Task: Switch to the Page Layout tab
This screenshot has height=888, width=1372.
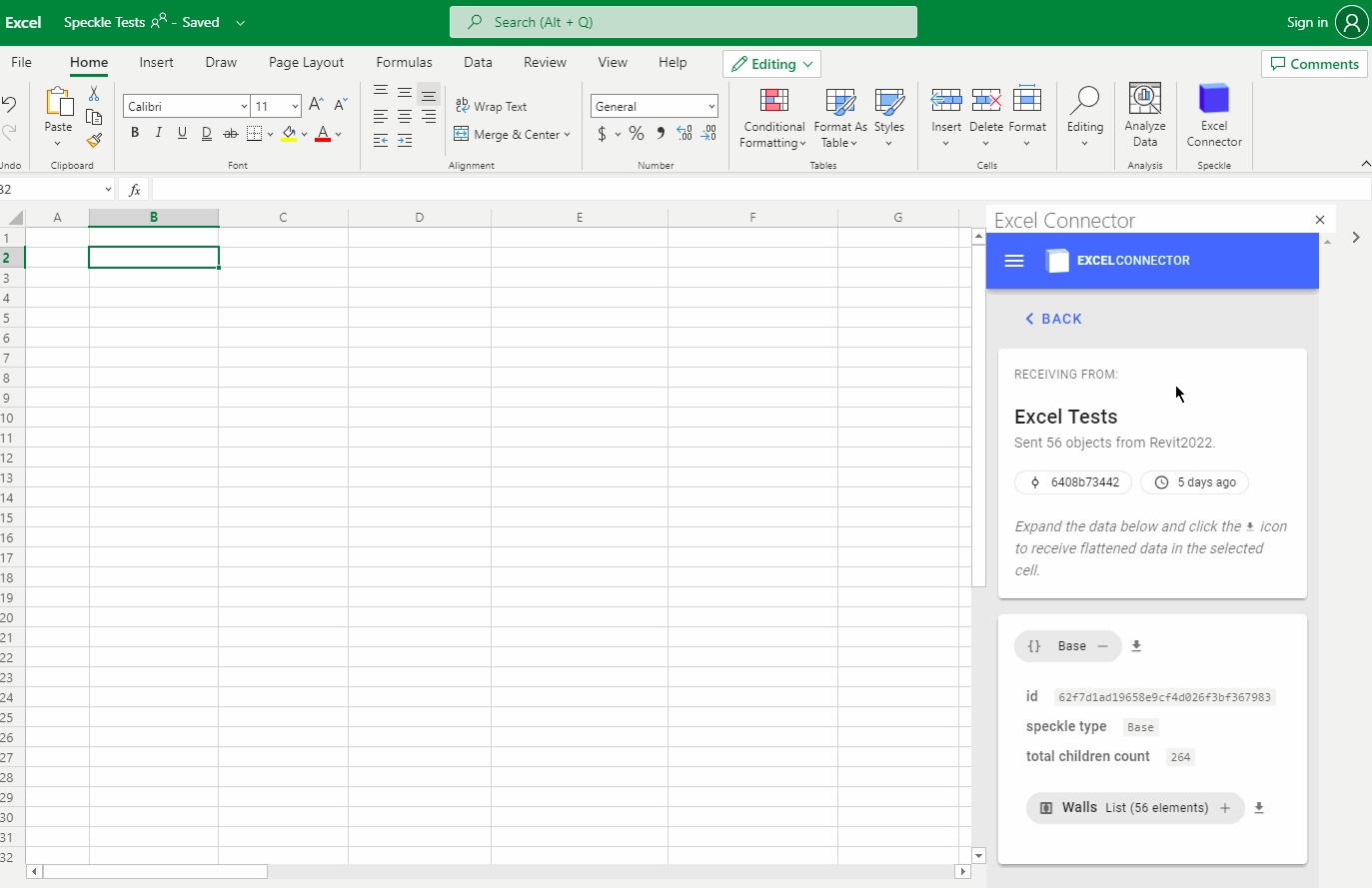Action: point(306,62)
